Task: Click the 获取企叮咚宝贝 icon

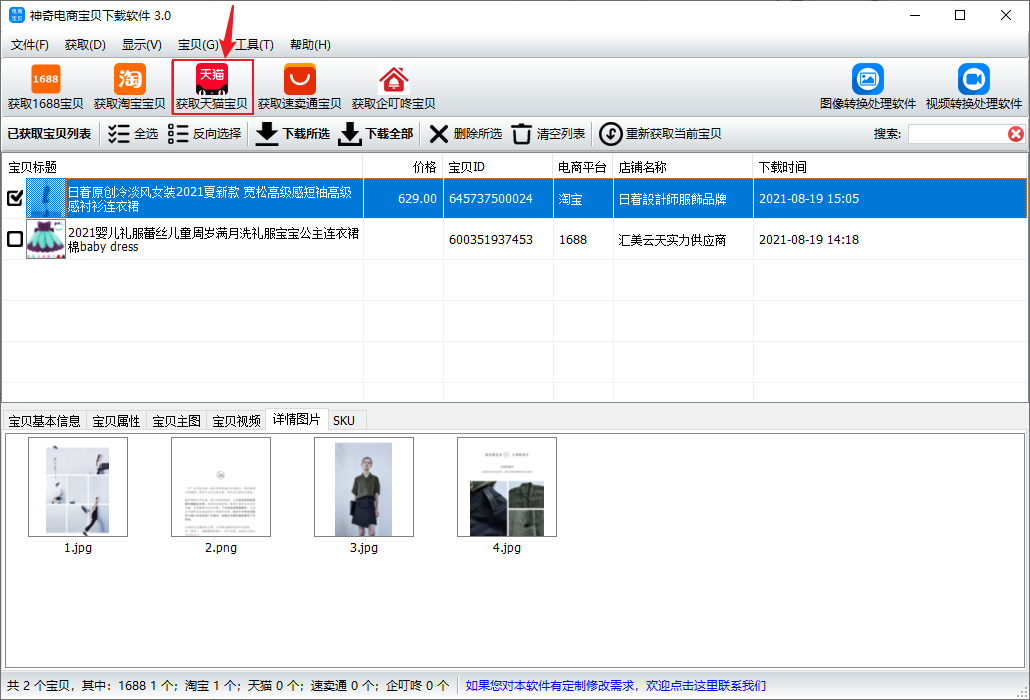Action: [393, 87]
